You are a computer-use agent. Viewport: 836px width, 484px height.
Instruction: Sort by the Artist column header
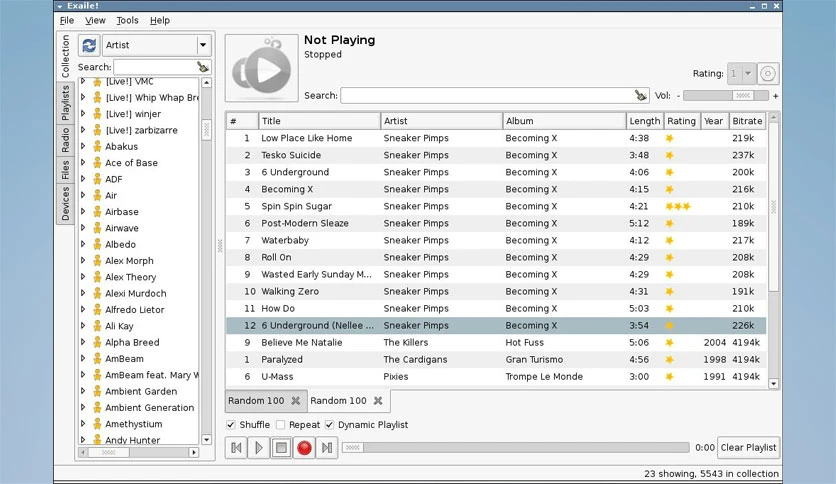pyautogui.click(x=441, y=121)
